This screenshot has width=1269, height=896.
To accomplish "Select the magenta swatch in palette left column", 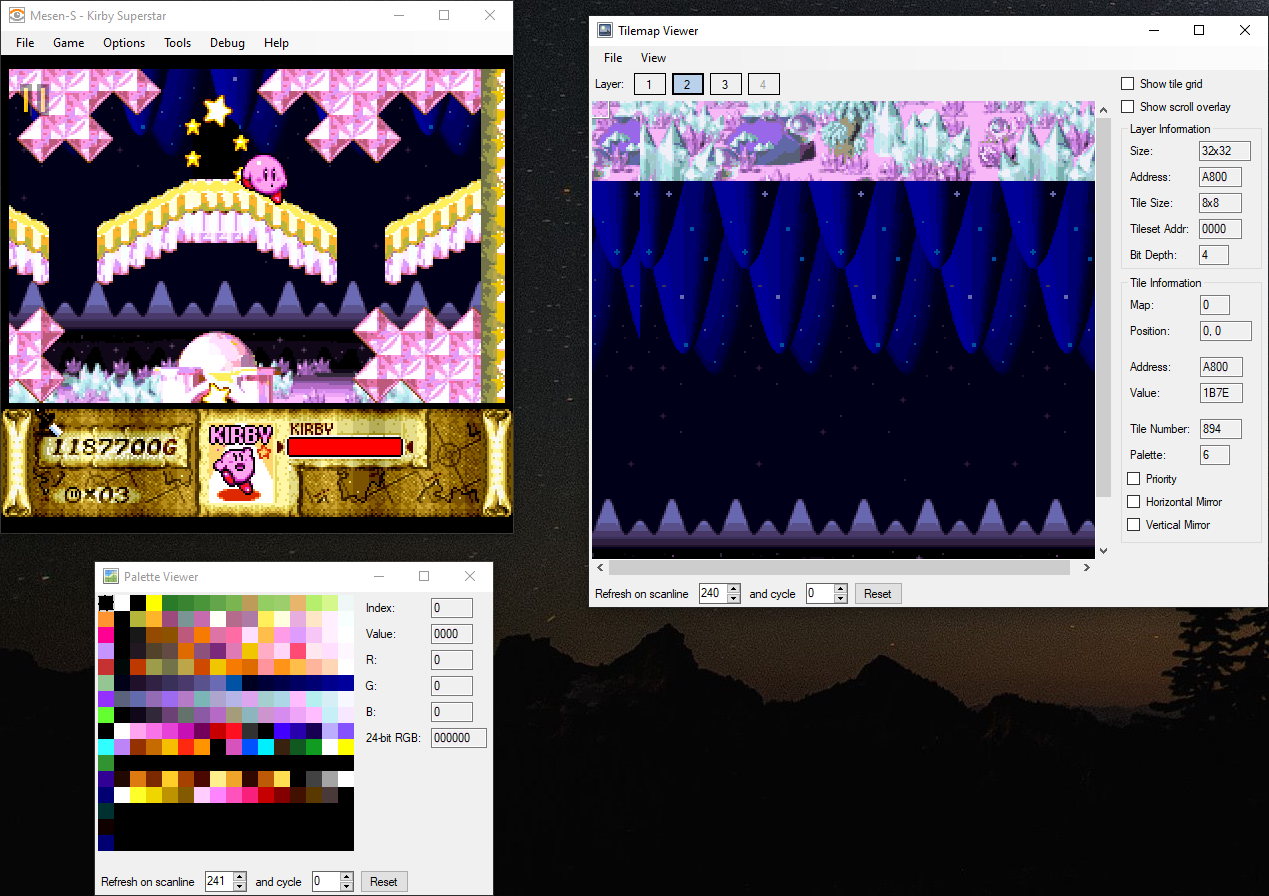I will click(106, 635).
